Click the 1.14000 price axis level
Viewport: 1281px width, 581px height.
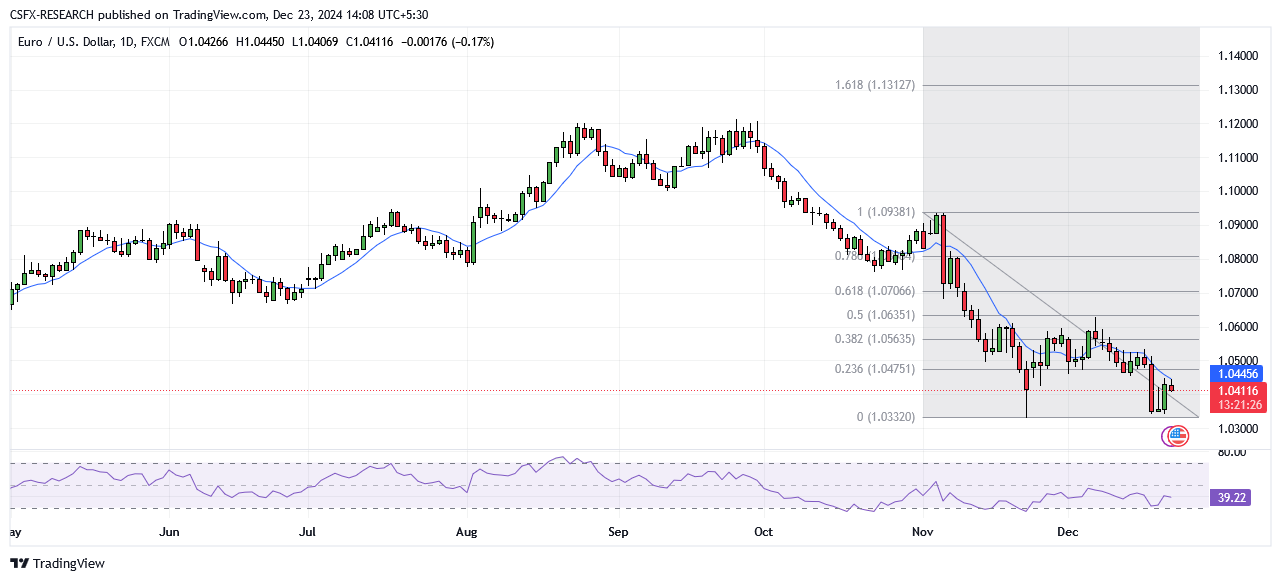(x=1237, y=56)
